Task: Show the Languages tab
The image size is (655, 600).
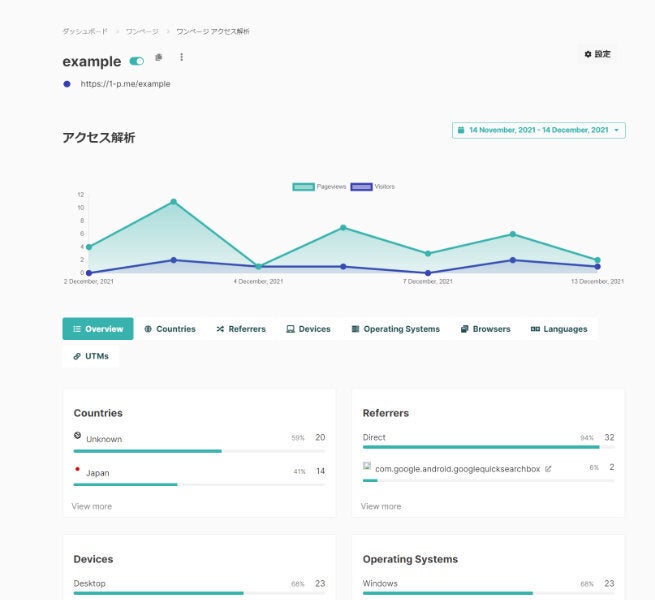Action: coord(559,329)
